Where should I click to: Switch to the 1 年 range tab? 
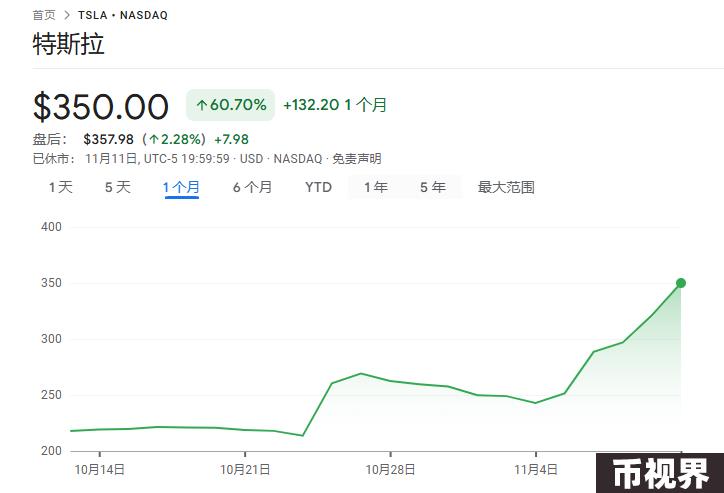tap(376, 187)
